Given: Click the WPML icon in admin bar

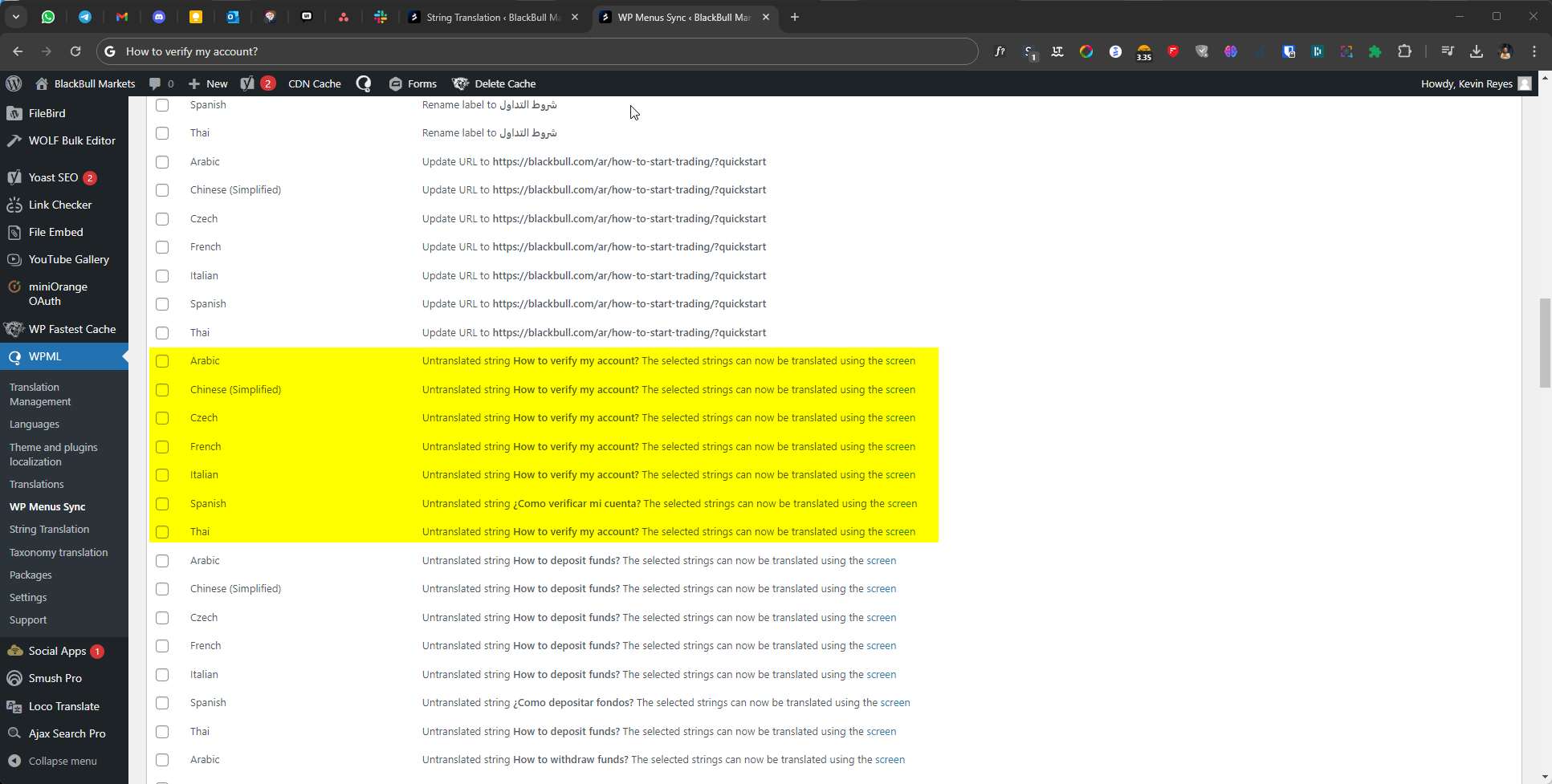Looking at the screenshot, I should (x=364, y=83).
